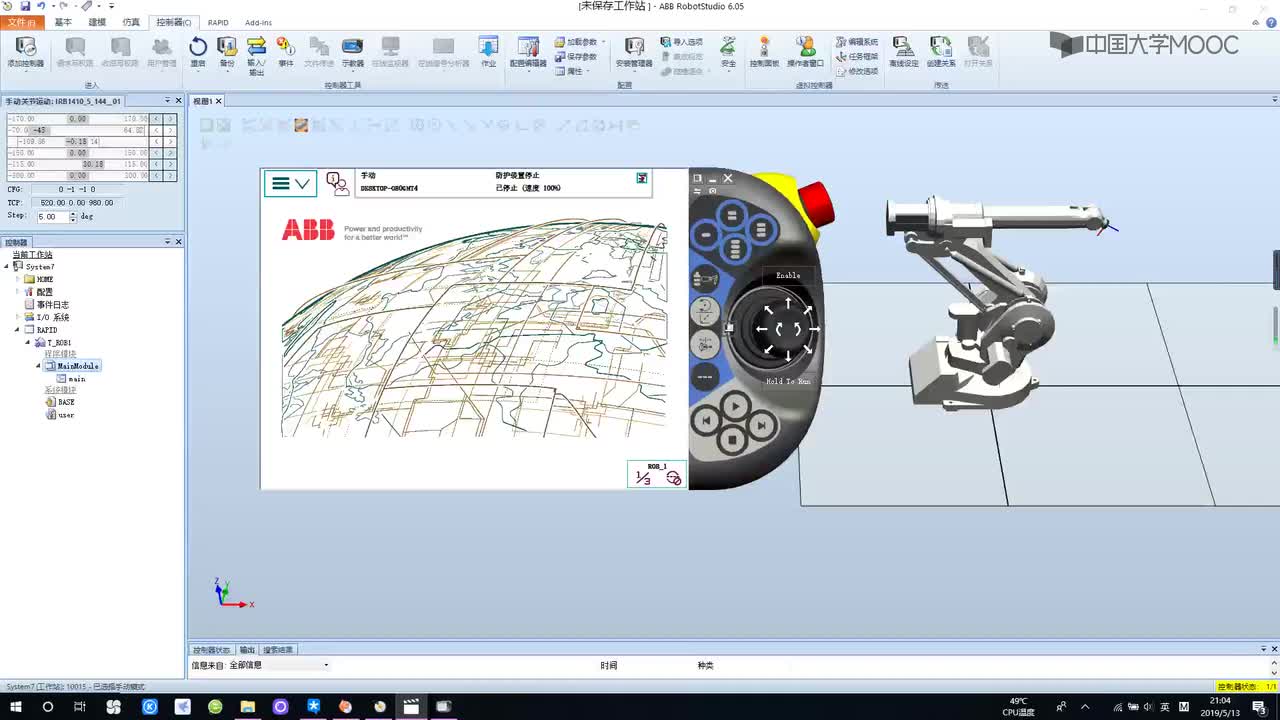Expand the 配置 configuration node

click(x=17, y=292)
